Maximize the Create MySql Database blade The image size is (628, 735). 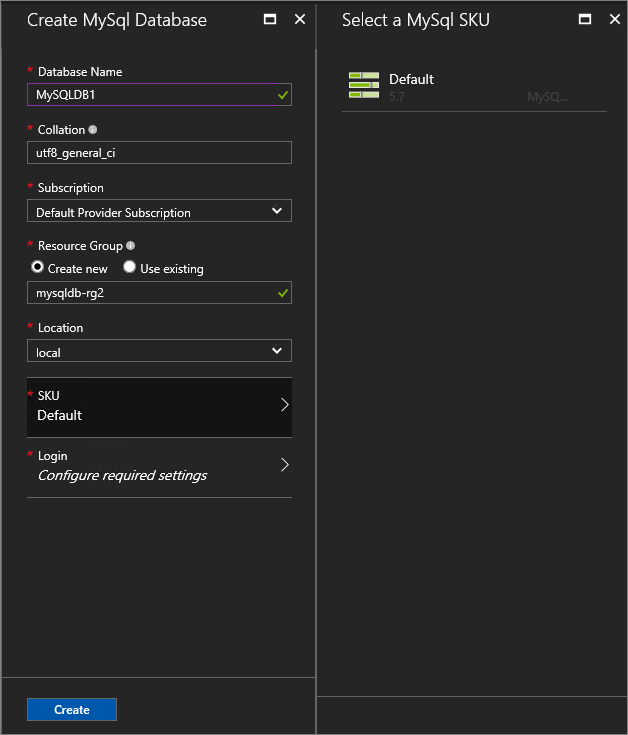269,19
